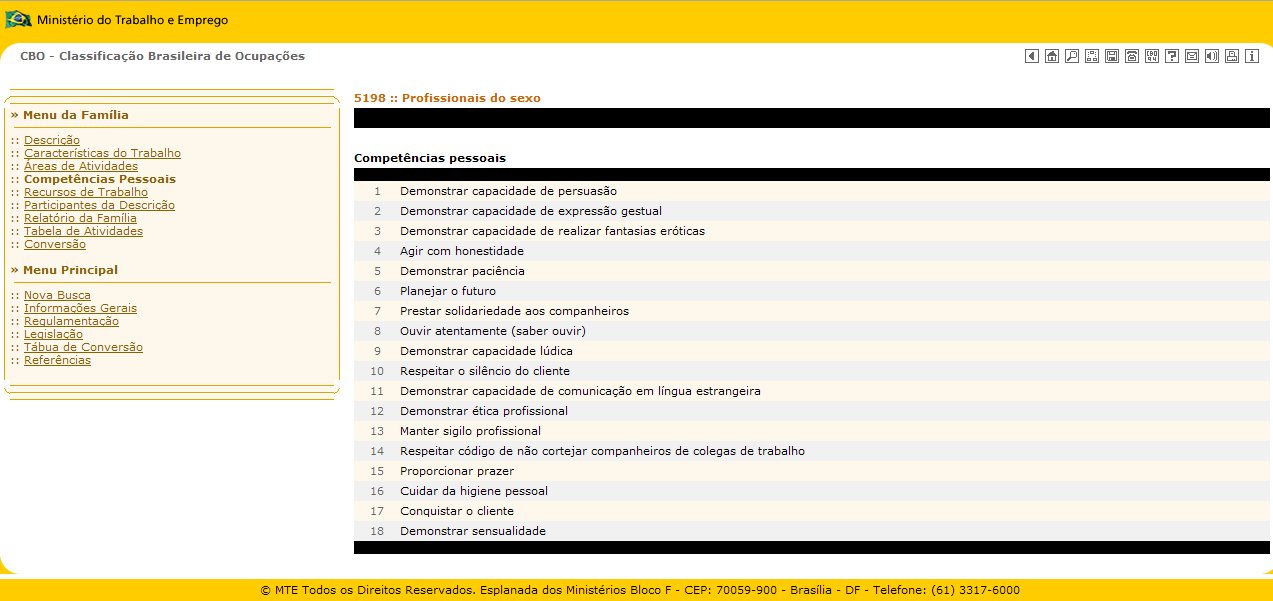Open the Regulamentação link

pyautogui.click(x=71, y=321)
